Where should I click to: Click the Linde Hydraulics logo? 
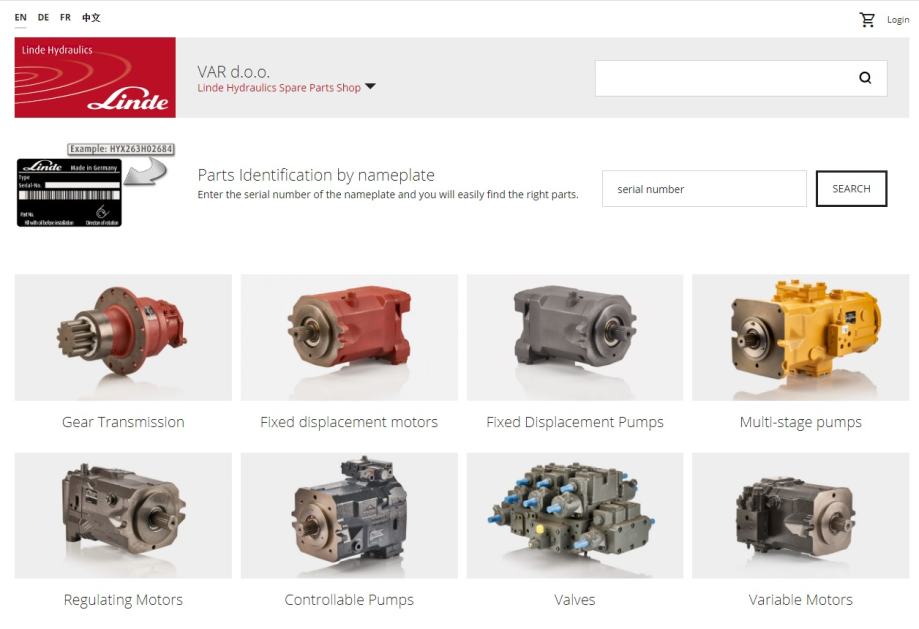tap(95, 77)
